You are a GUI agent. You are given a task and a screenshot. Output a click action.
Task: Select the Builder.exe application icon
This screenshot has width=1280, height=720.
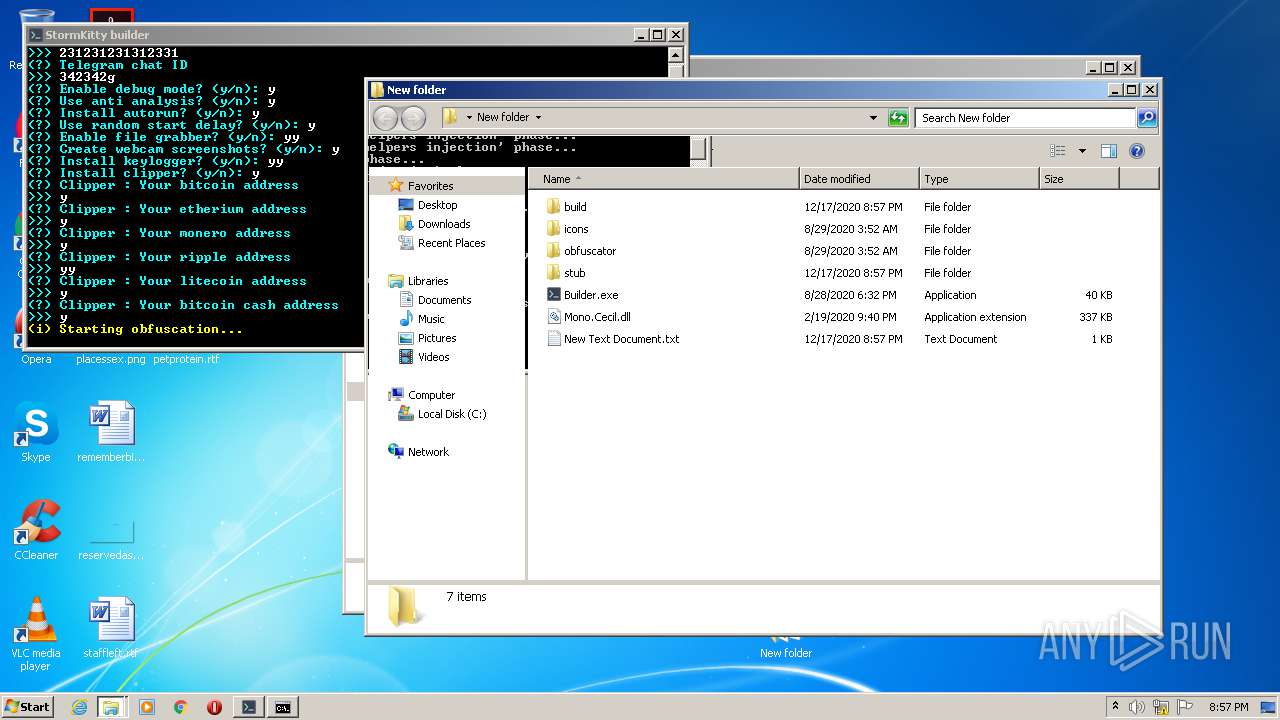tap(554, 295)
